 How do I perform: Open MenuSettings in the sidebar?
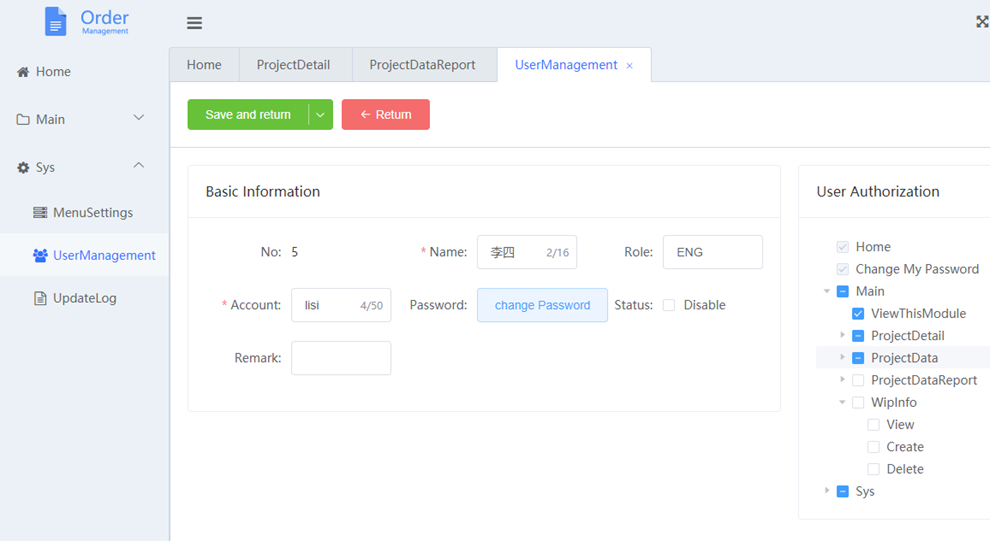(x=84, y=213)
